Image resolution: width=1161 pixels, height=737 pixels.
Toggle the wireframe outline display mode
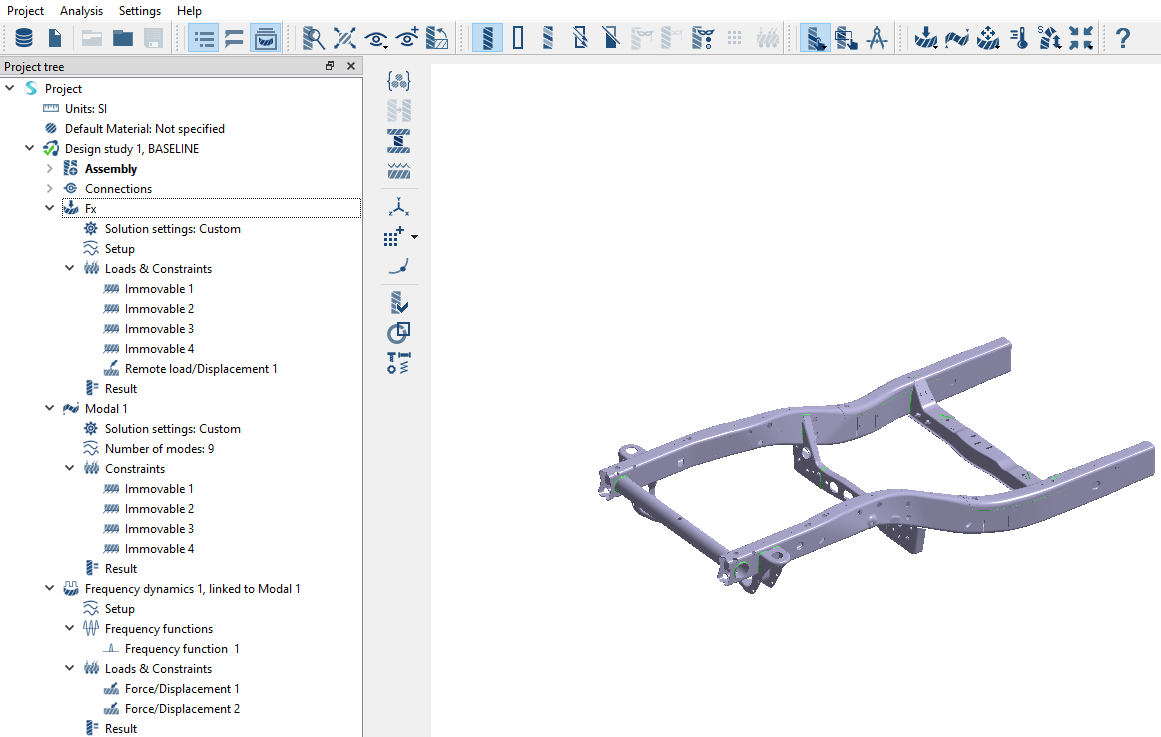coord(518,38)
